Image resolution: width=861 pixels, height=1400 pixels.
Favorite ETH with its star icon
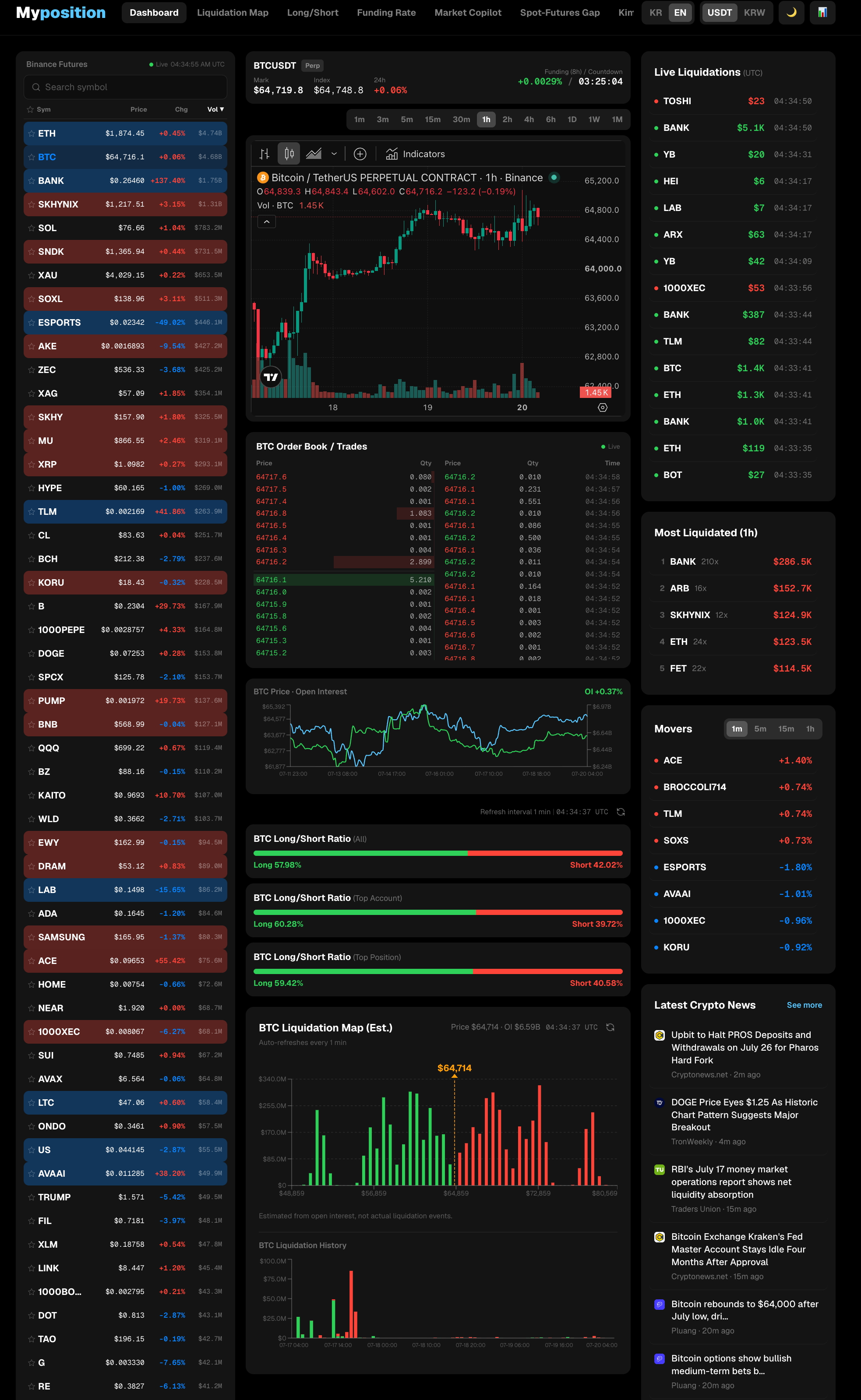point(32,133)
